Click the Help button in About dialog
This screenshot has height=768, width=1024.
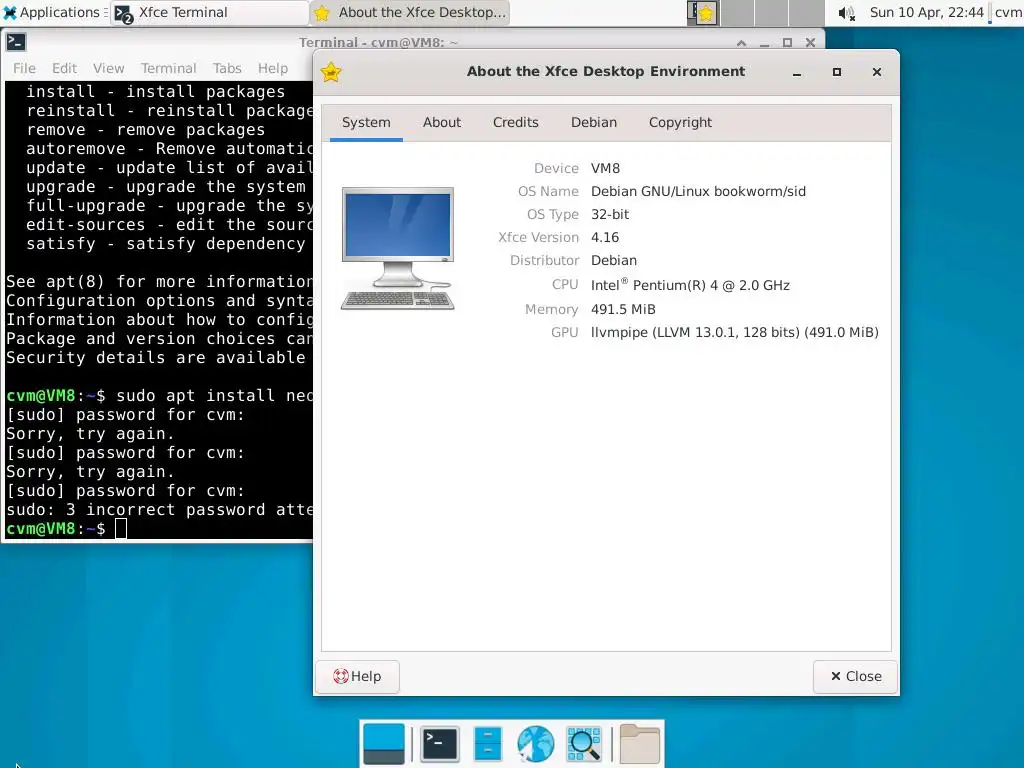click(x=357, y=677)
